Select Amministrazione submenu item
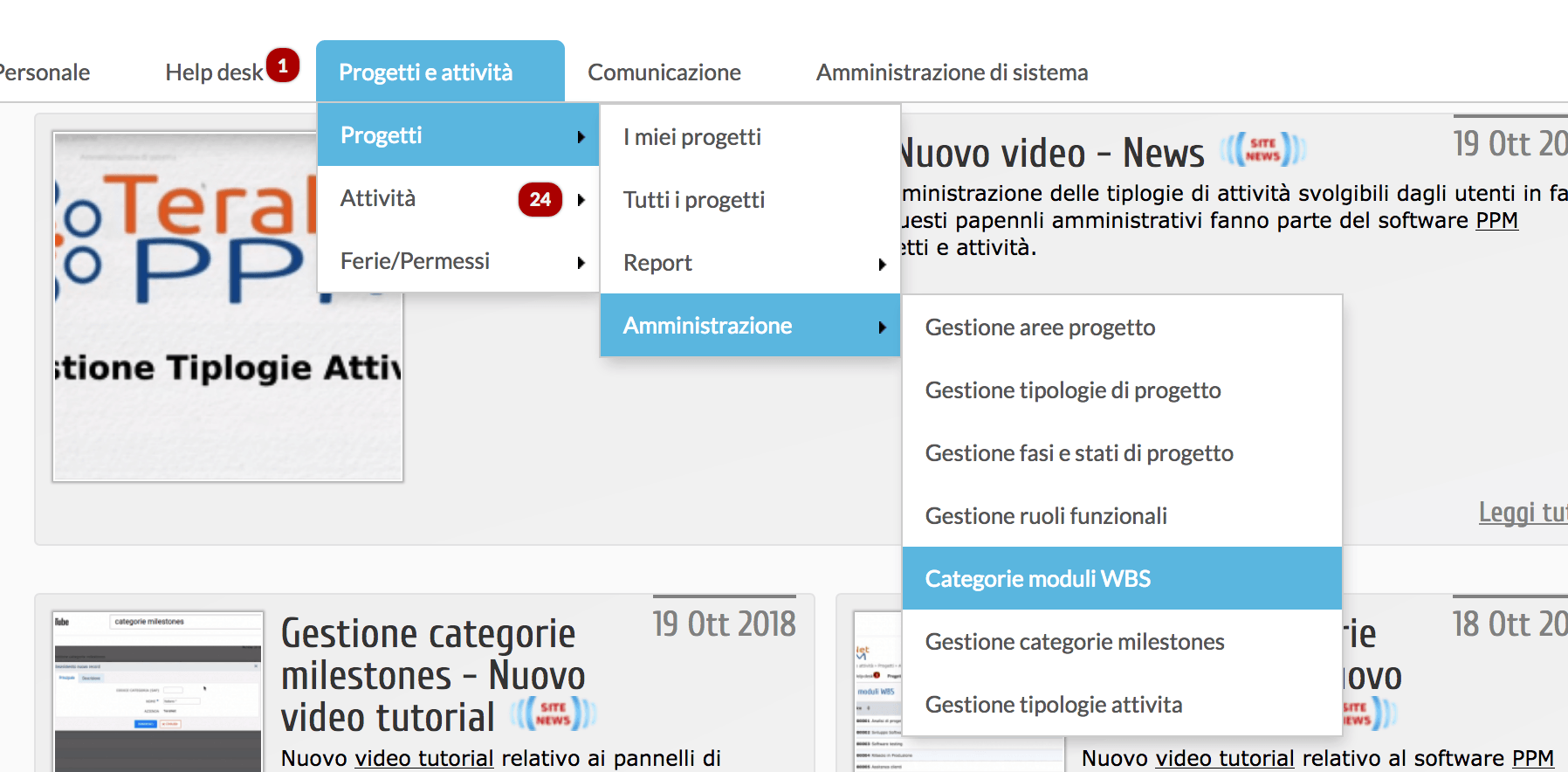Viewport: 1568px width, 772px height. click(x=750, y=325)
